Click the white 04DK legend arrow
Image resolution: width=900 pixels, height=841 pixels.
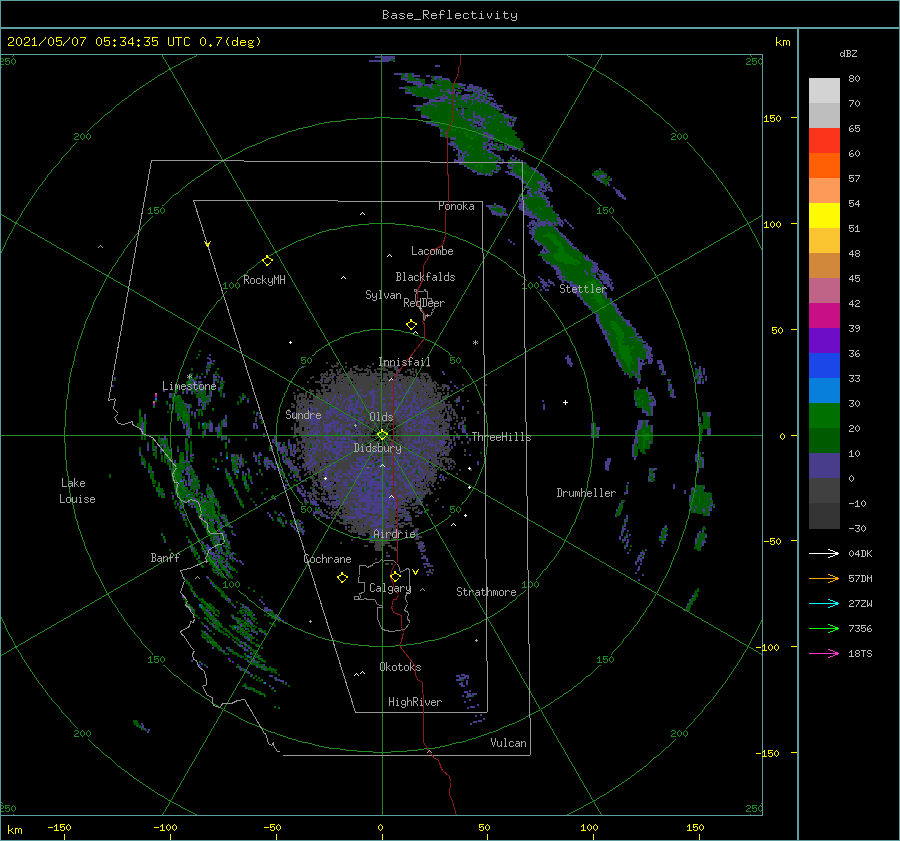824,553
